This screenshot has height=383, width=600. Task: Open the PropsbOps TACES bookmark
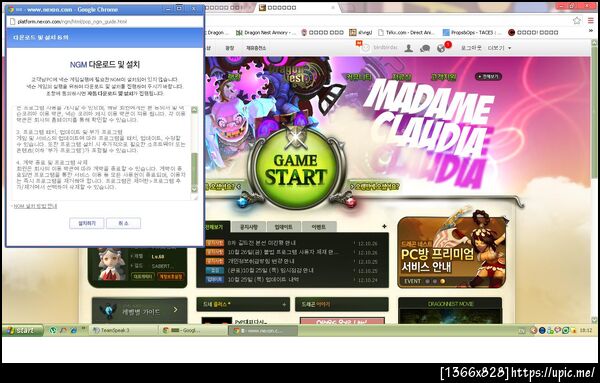click(471, 33)
